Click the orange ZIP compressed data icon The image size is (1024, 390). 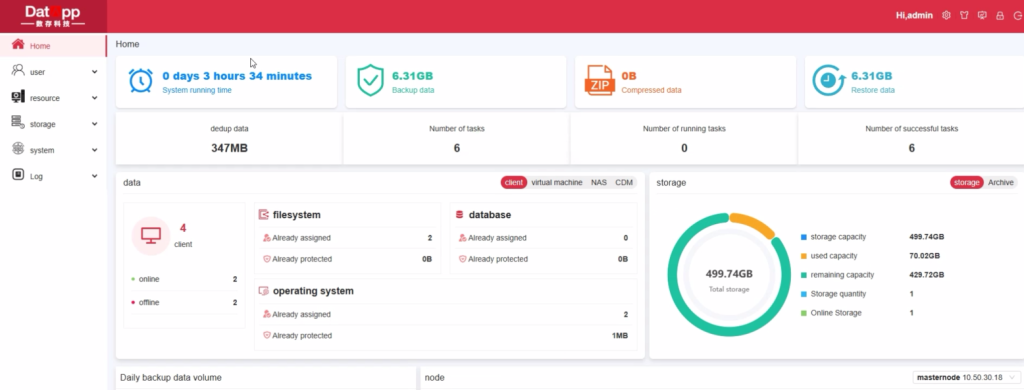point(599,81)
